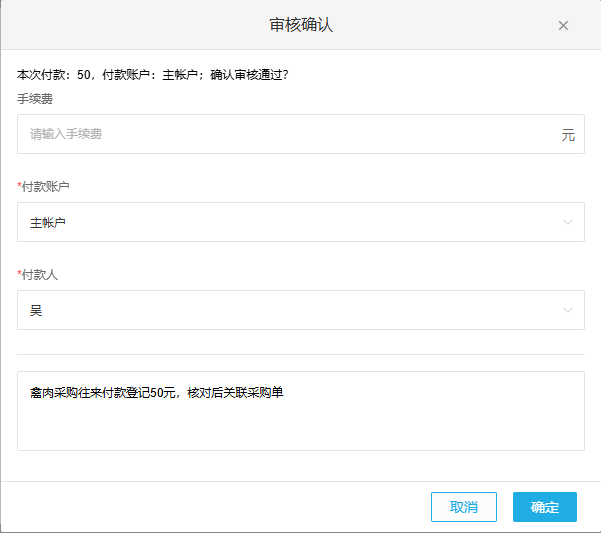Click the remarks text area about 畜肉采购
The height and width of the screenshot is (533, 601).
click(x=300, y=411)
